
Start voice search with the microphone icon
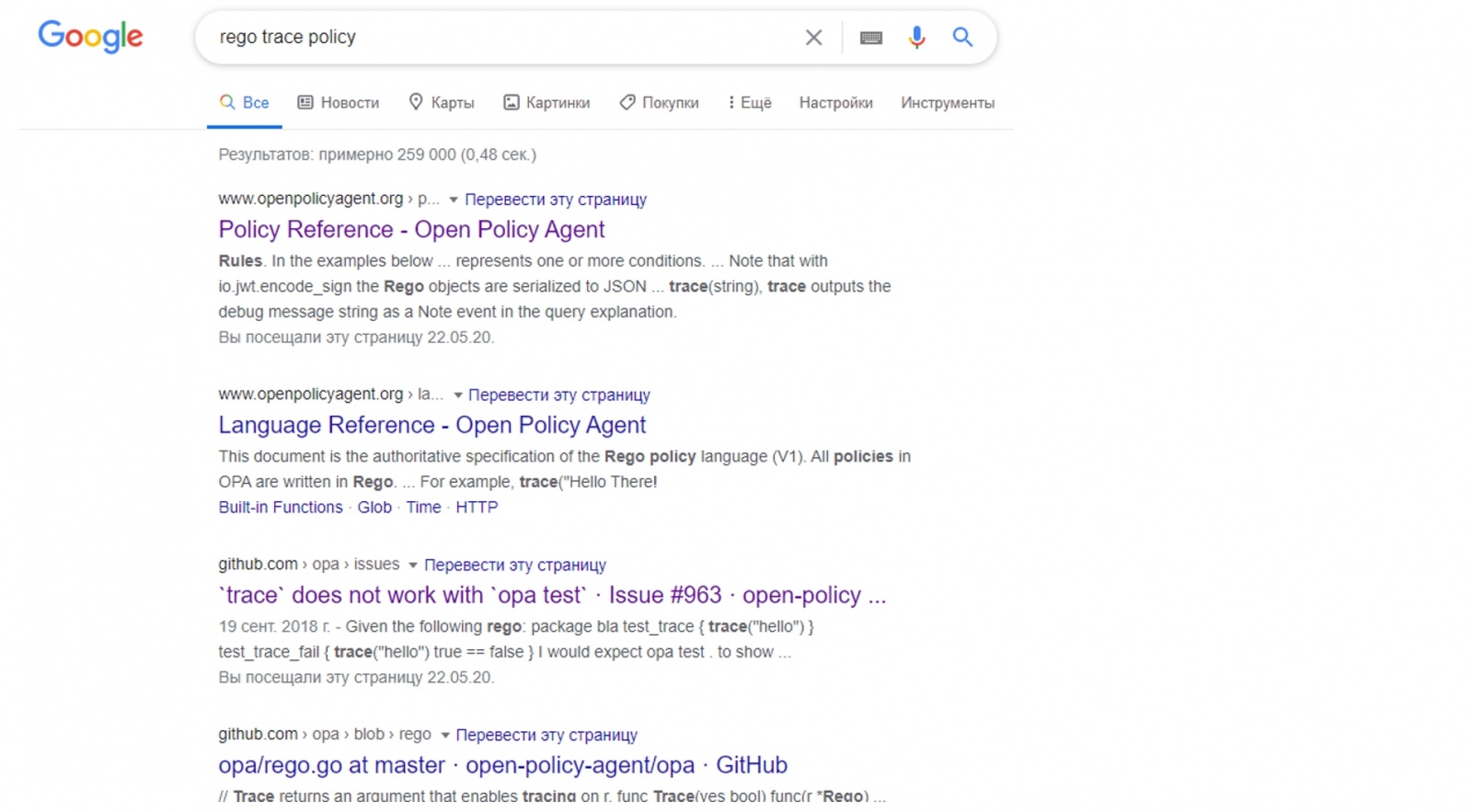pyautogui.click(x=916, y=38)
